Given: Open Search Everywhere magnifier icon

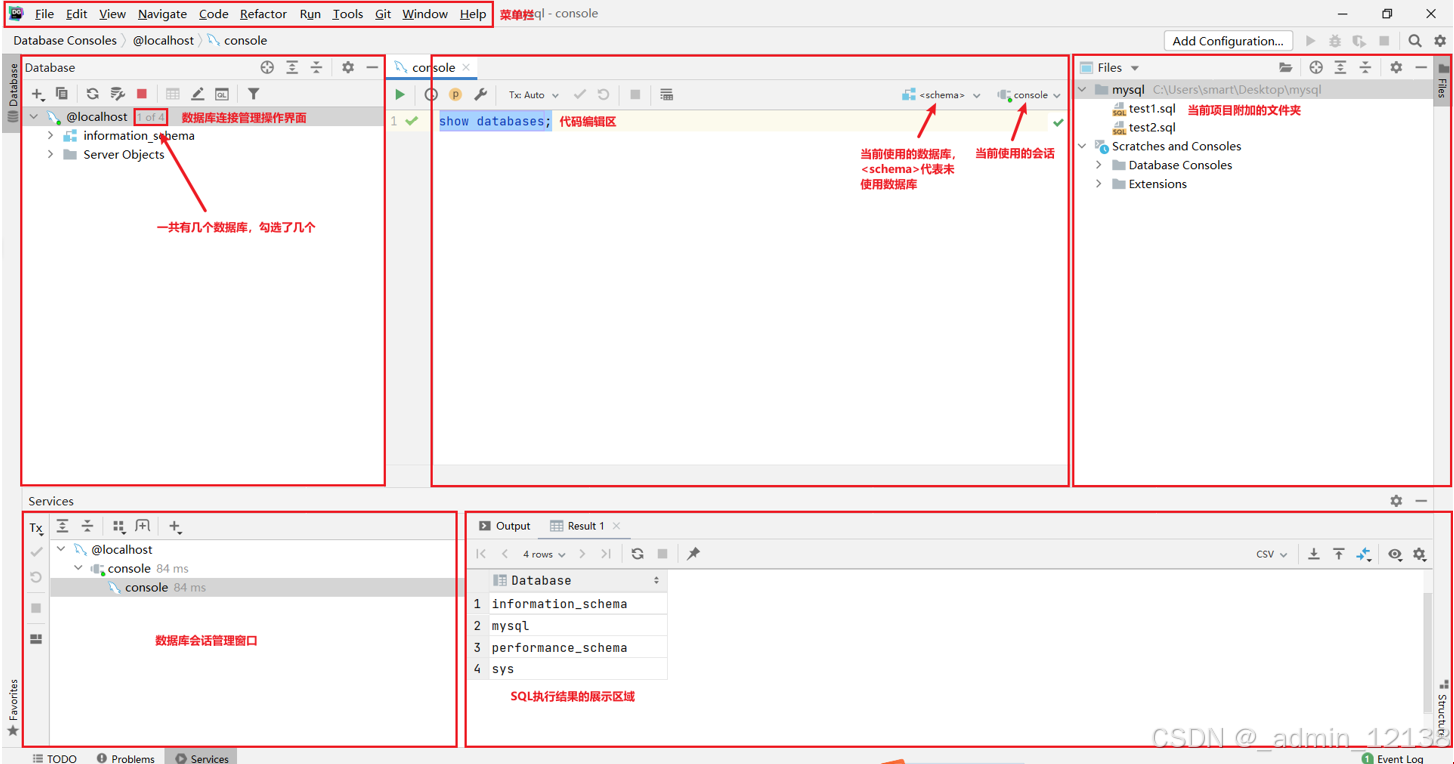Looking at the screenshot, I should pos(1415,41).
